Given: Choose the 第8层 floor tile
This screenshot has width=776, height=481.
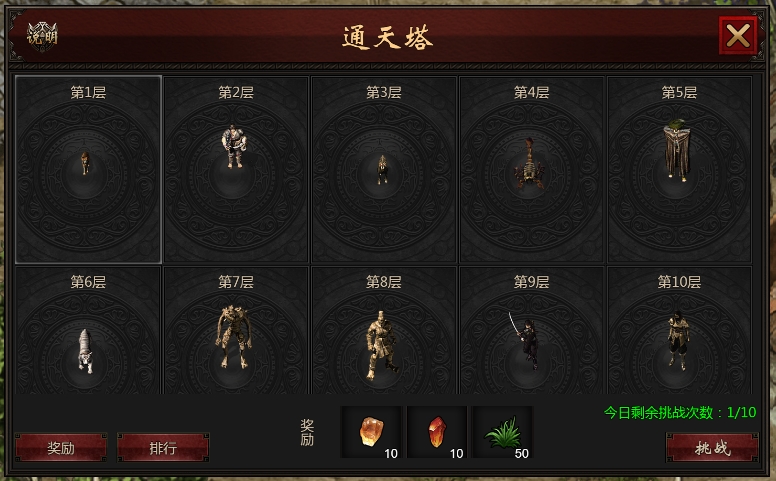Looking at the screenshot, I should tap(384, 330).
